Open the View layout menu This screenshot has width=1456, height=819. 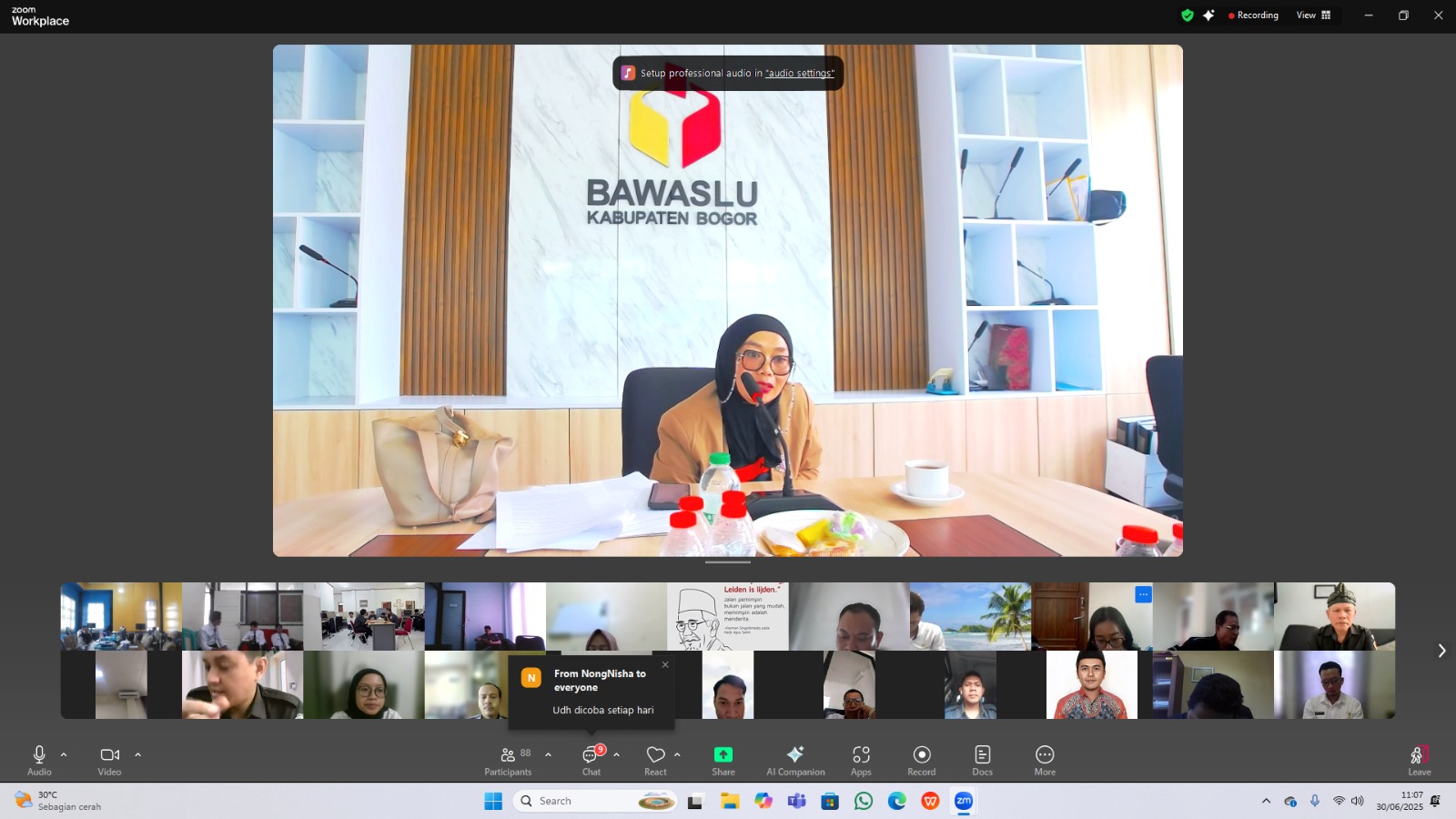pos(1313,15)
